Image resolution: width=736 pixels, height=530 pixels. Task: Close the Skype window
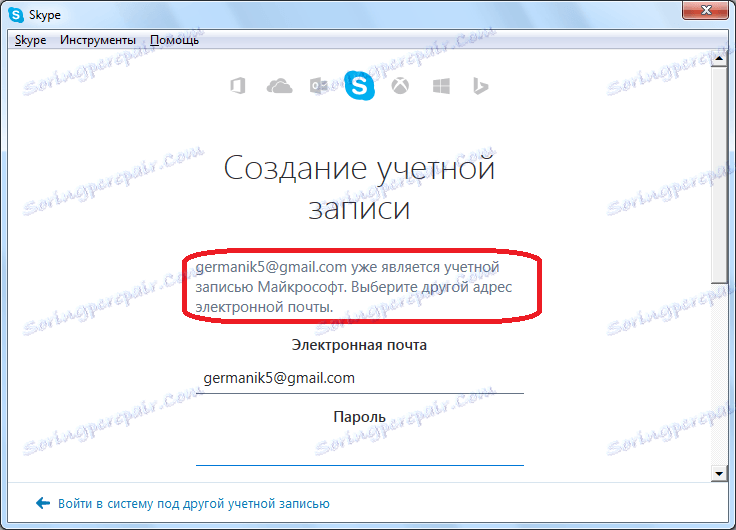pyautogui.click(x=705, y=10)
